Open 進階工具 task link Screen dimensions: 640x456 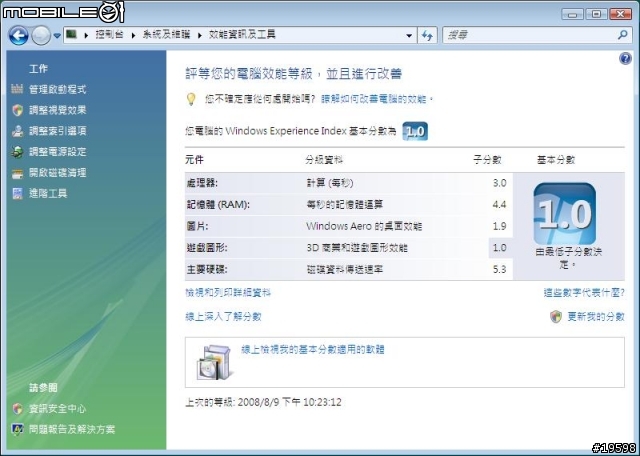pyautogui.click(x=48, y=194)
